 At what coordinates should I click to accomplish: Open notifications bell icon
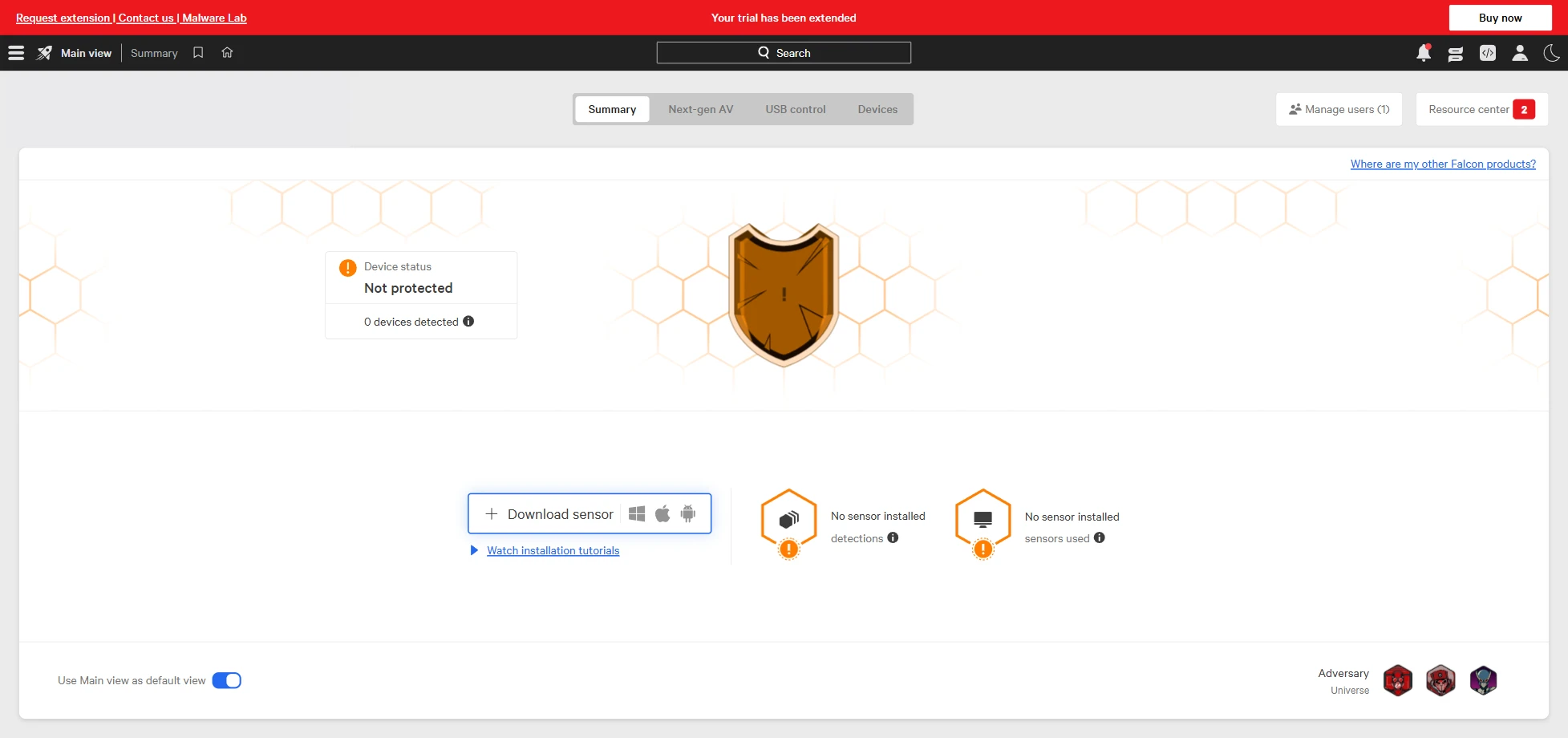(1424, 53)
